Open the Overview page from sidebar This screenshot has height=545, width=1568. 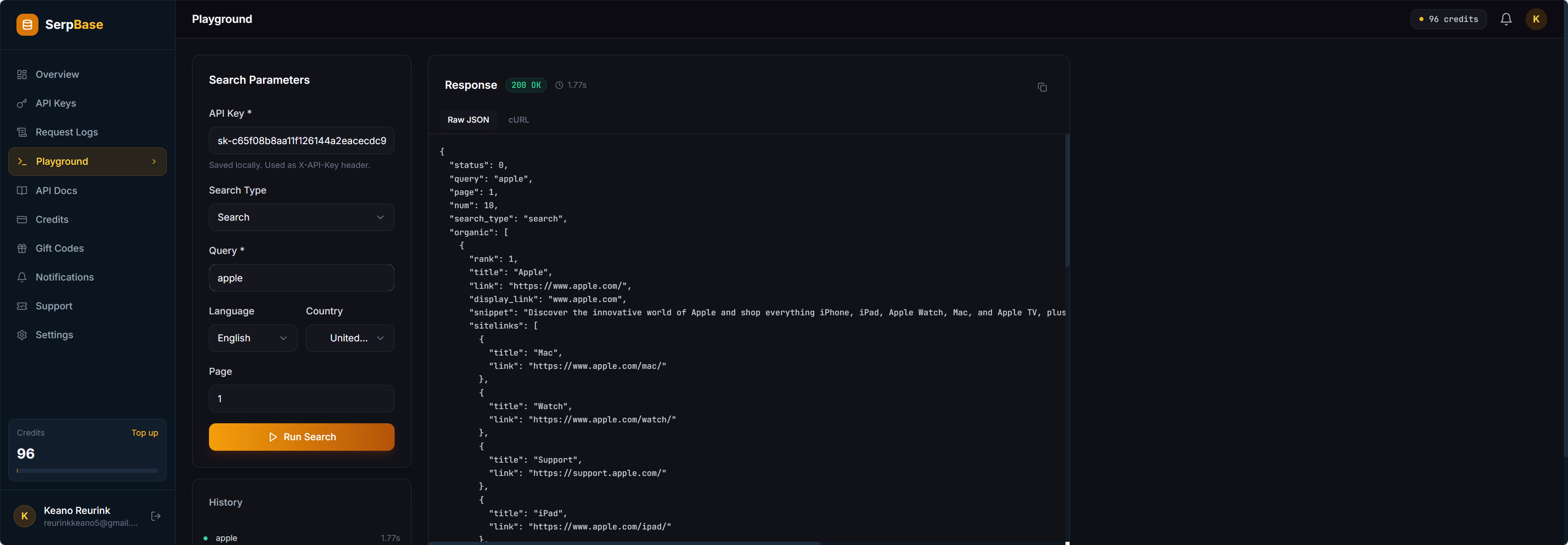click(57, 74)
